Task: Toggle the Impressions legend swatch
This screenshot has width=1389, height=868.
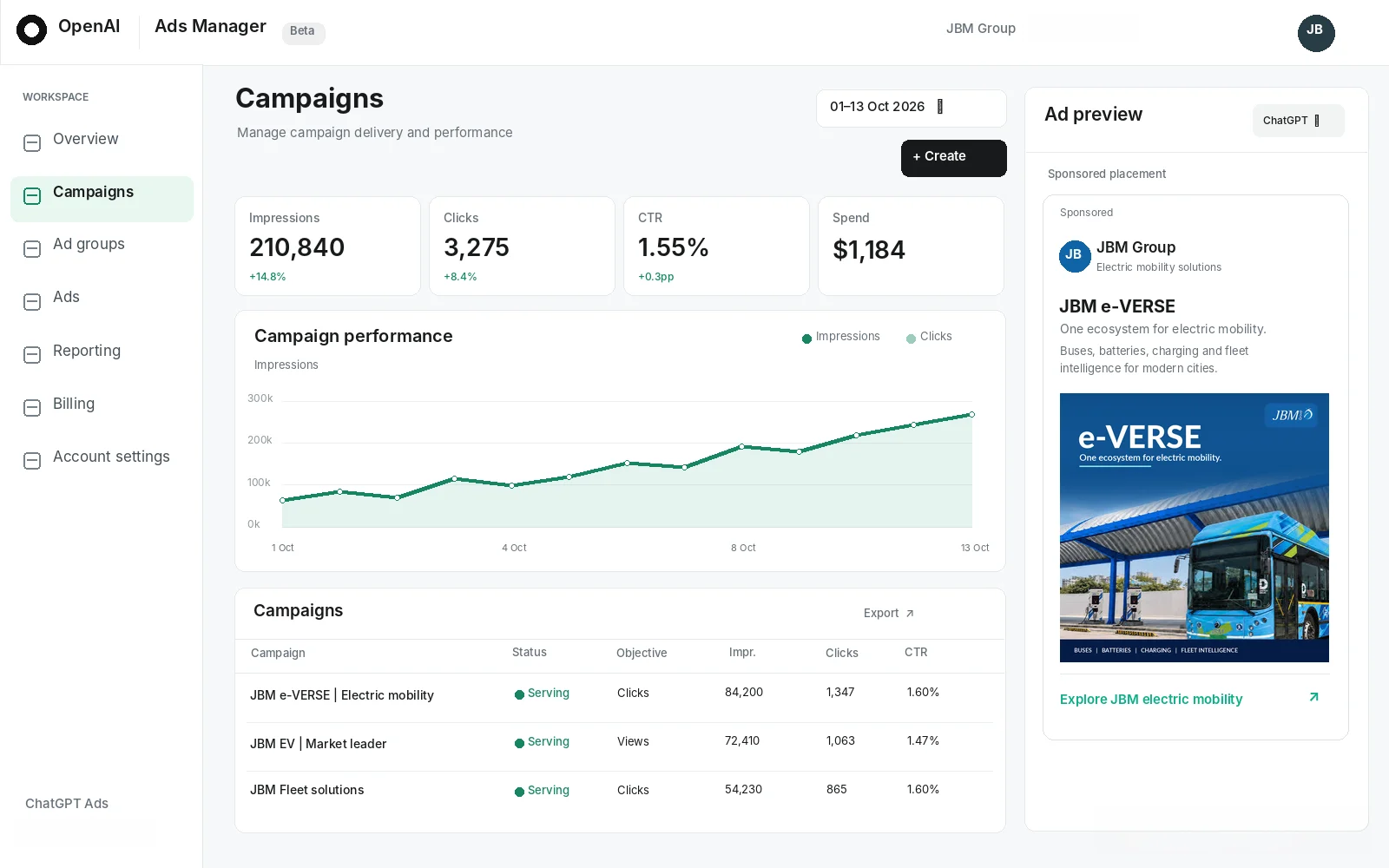Action: 806,339
